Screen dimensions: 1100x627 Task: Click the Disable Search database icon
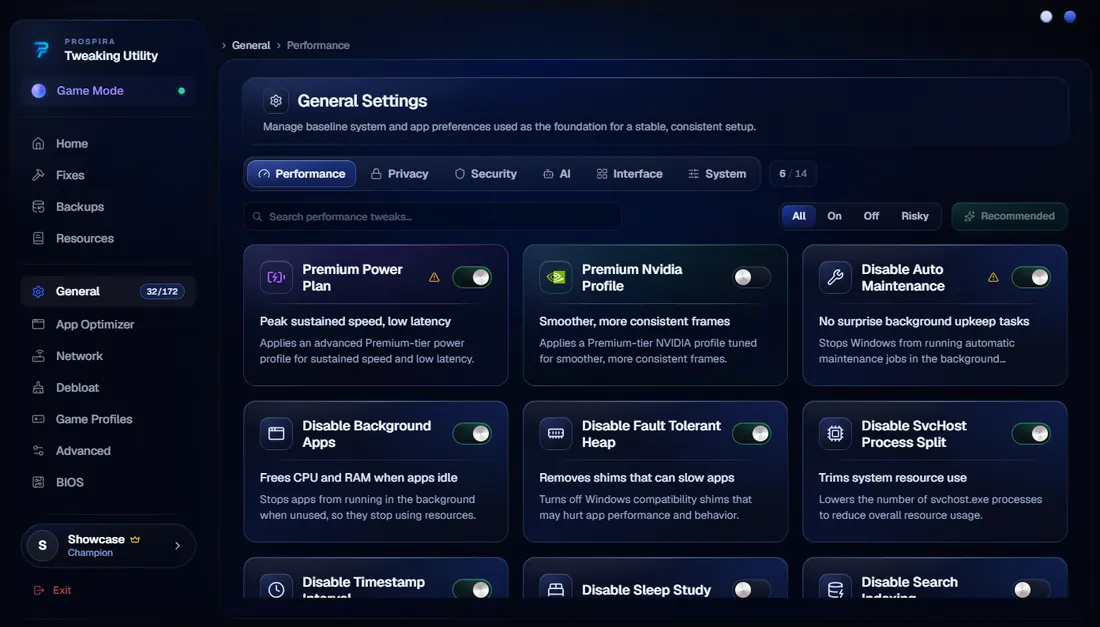pyautogui.click(x=835, y=590)
